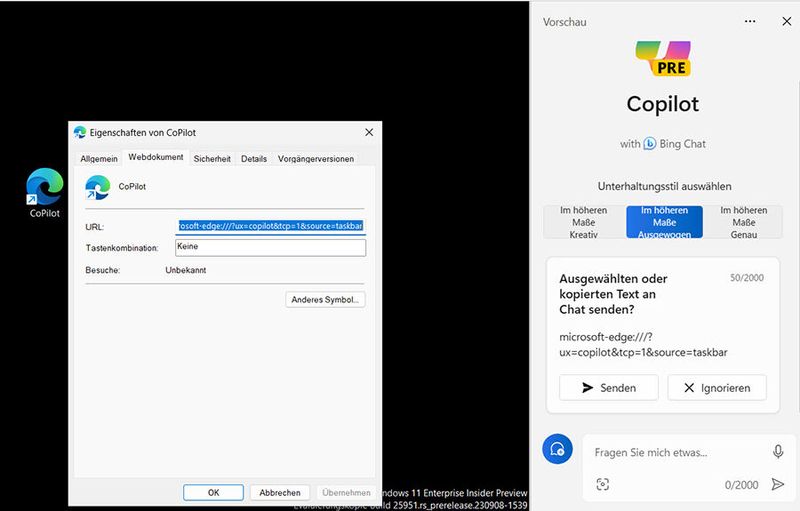Switch to the Allgemein tab

tap(99, 158)
